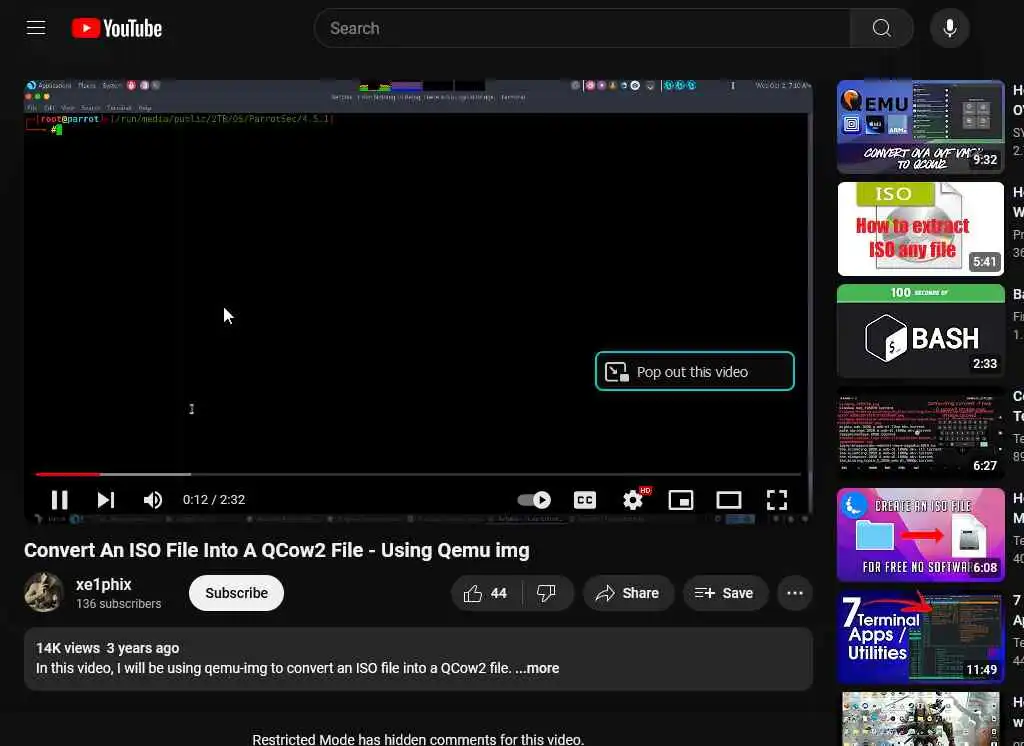Click 'Pop out this video' button
Image resolution: width=1024 pixels, height=746 pixels.
click(x=695, y=371)
